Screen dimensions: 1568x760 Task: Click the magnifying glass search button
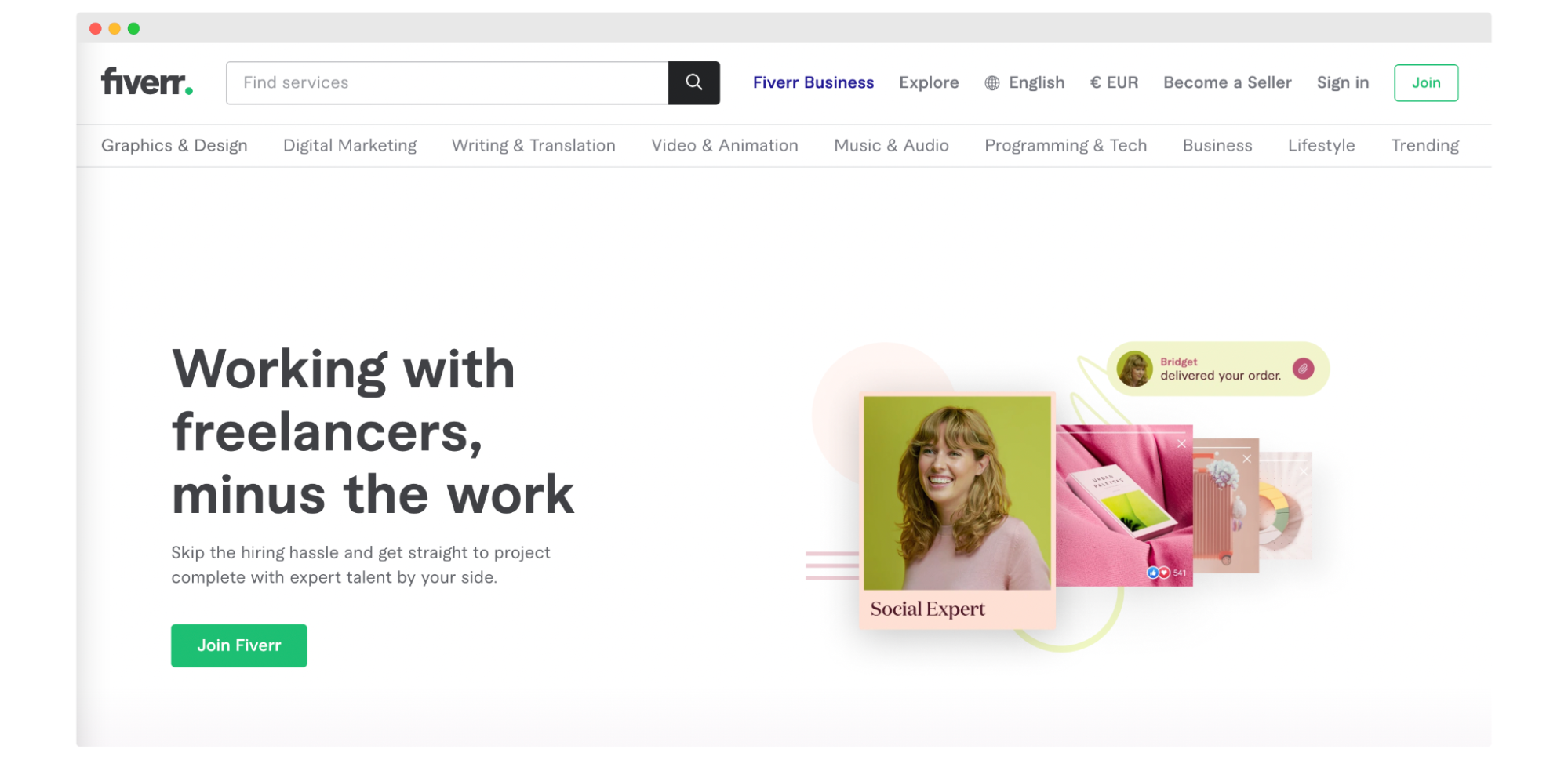pyautogui.click(x=693, y=82)
